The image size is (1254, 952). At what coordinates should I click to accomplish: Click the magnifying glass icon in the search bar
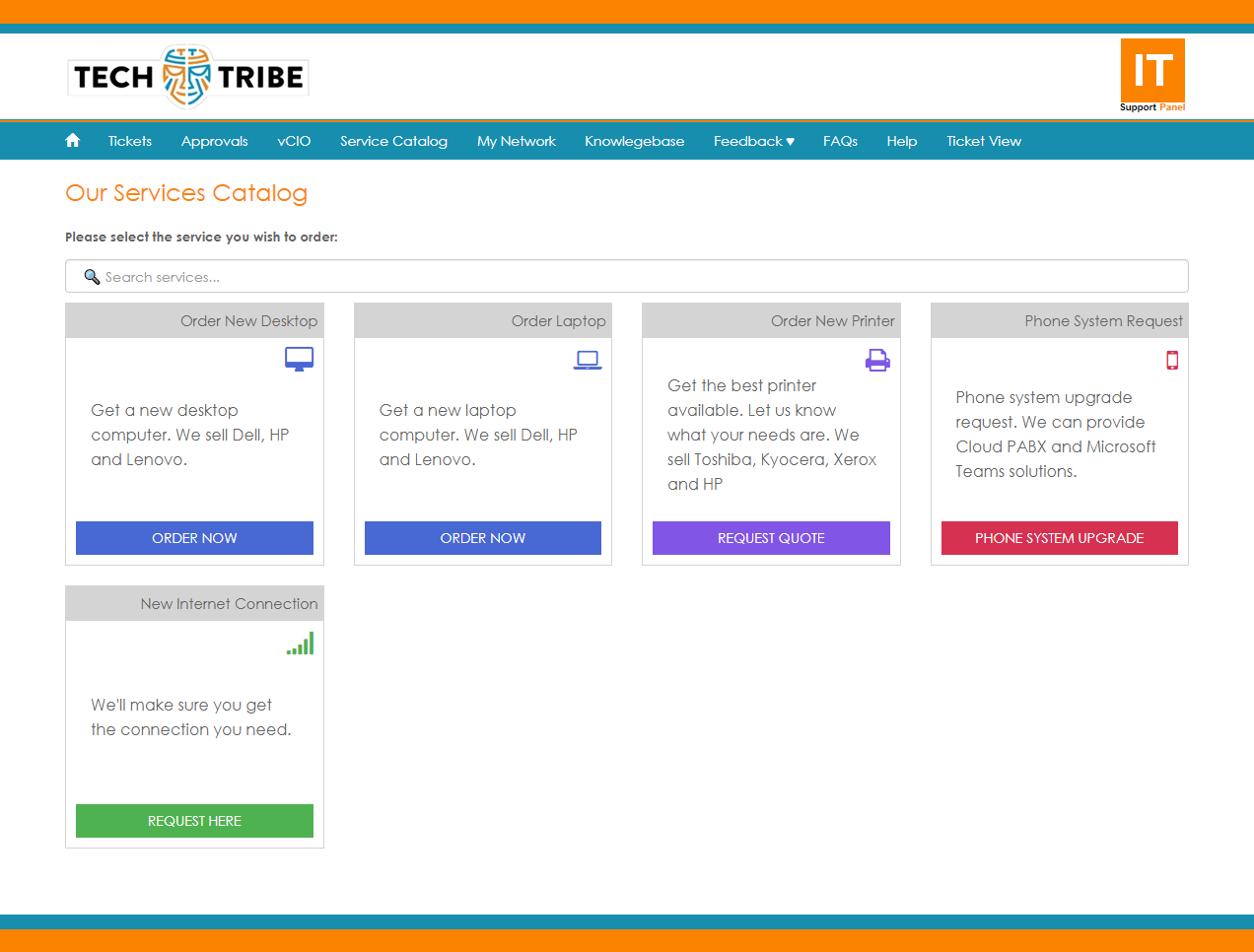(92, 276)
